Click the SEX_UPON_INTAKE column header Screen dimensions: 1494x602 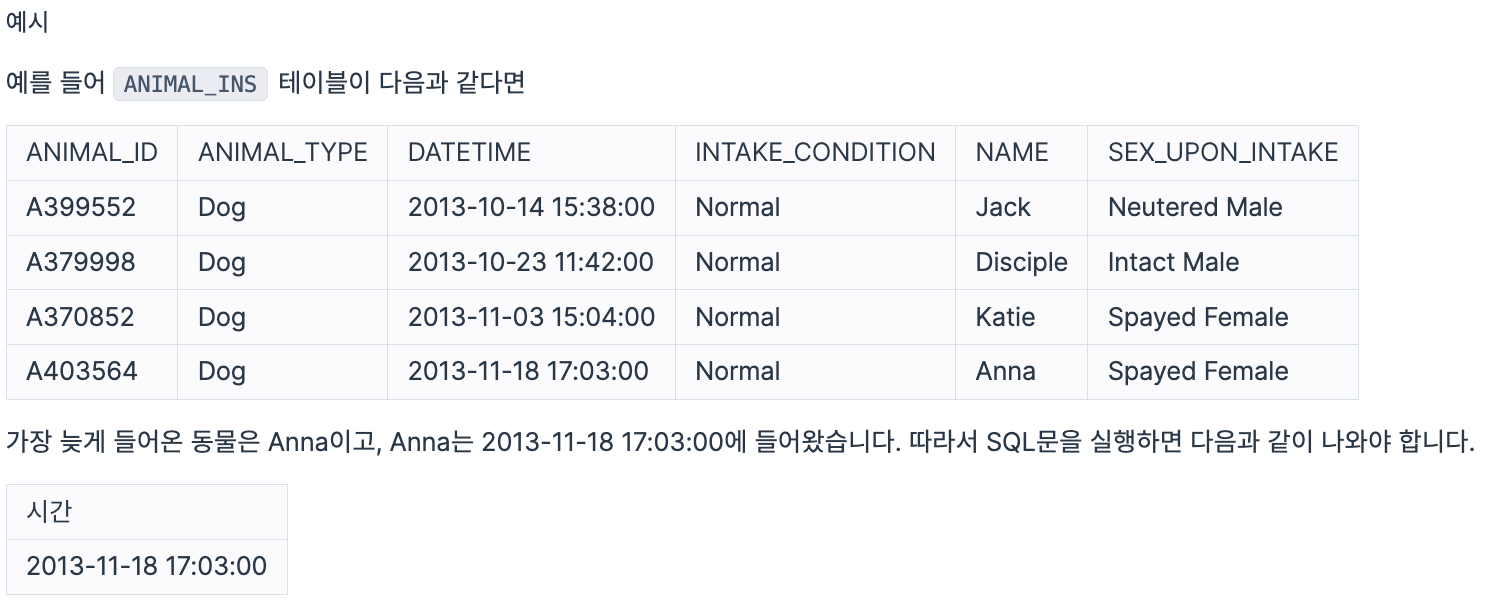pyautogui.click(x=1222, y=153)
